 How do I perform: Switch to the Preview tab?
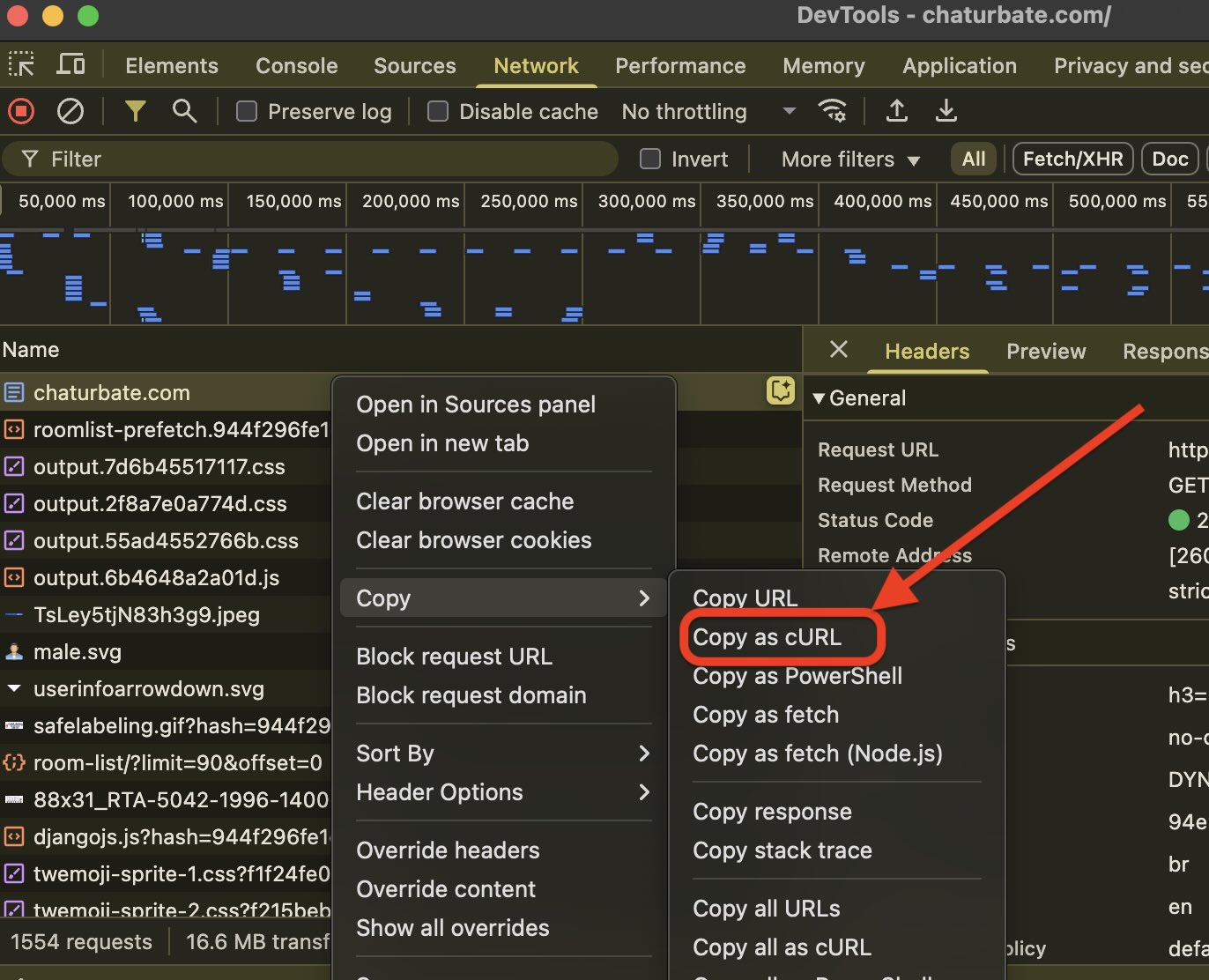pyautogui.click(x=1046, y=351)
